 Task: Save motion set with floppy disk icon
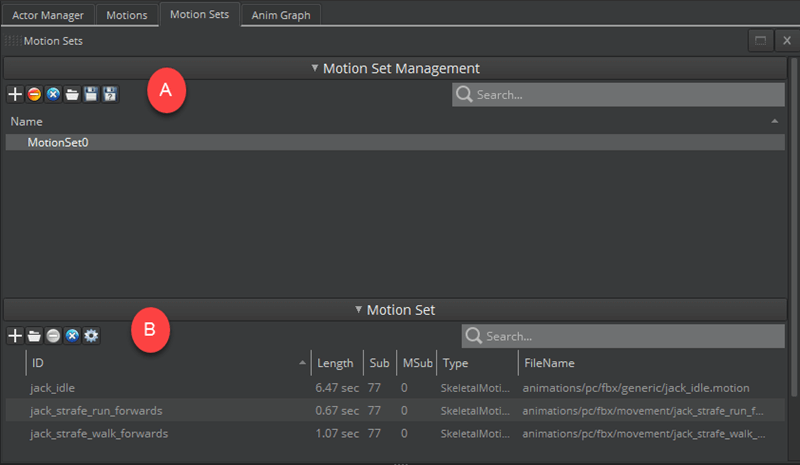tap(91, 94)
